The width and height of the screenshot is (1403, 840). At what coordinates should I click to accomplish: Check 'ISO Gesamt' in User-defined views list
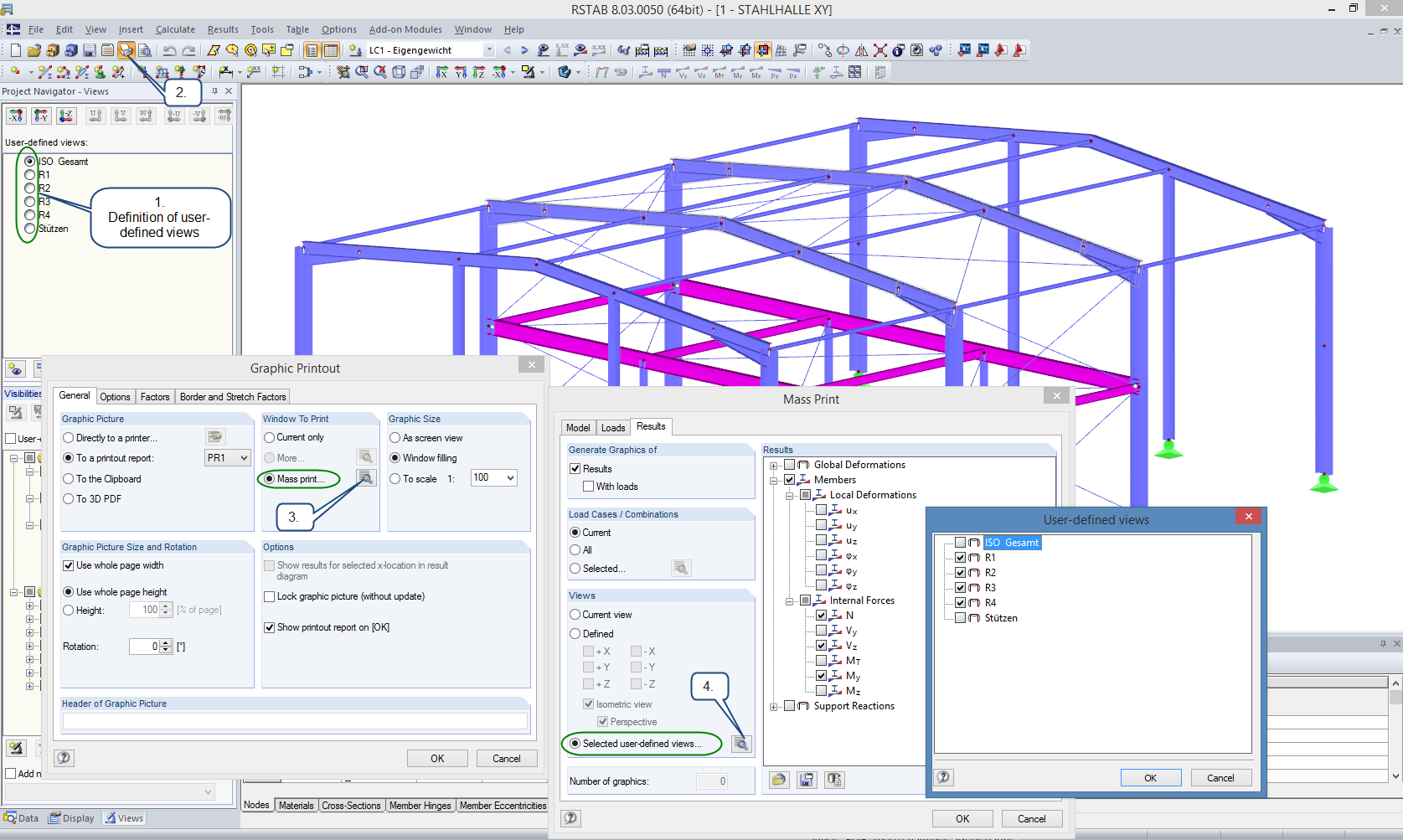tap(961, 543)
